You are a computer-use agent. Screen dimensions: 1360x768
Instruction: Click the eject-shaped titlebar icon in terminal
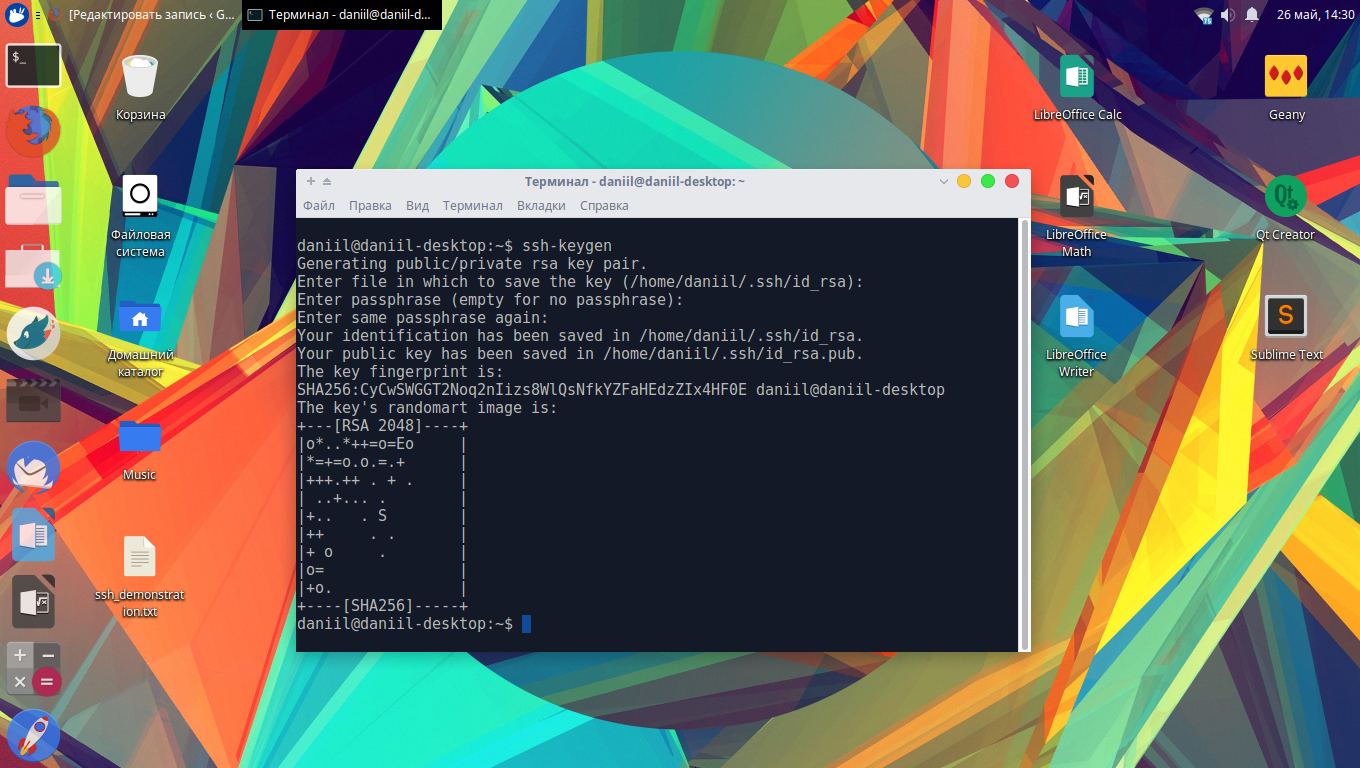coord(327,181)
